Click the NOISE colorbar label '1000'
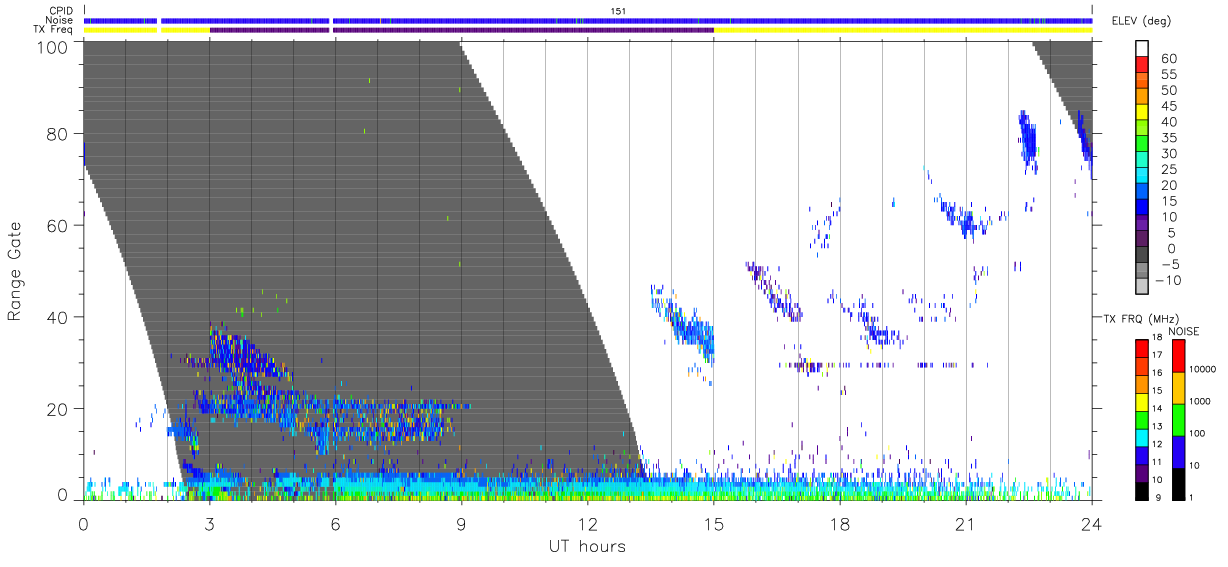This screenshot has height=567, width=1228. pos(1201,401)
